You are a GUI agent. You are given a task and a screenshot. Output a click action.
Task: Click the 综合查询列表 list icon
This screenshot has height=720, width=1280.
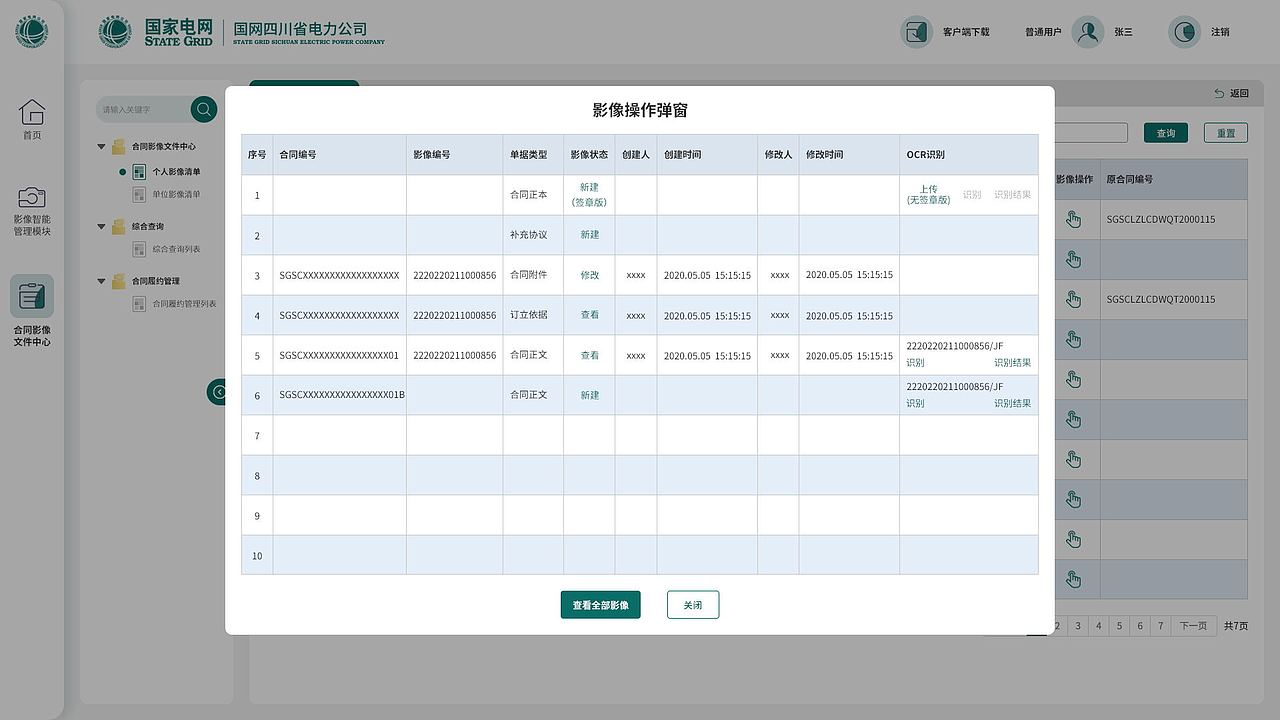140,249
